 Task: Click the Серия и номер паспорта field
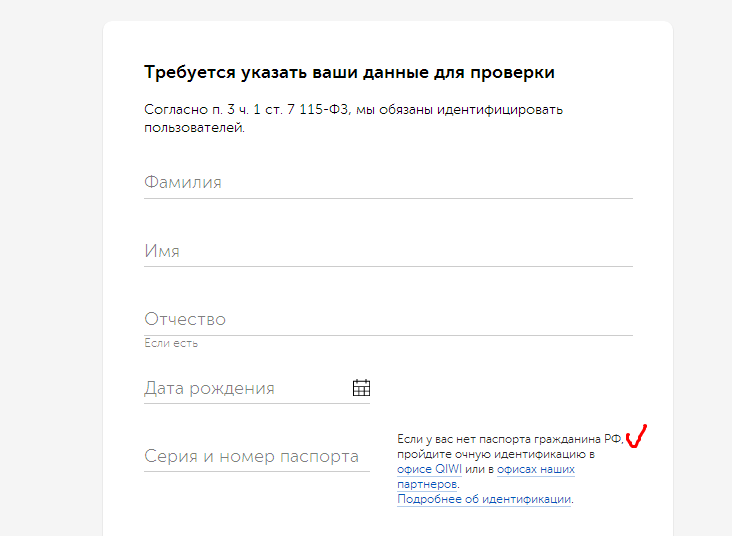[x=252, y=456]
